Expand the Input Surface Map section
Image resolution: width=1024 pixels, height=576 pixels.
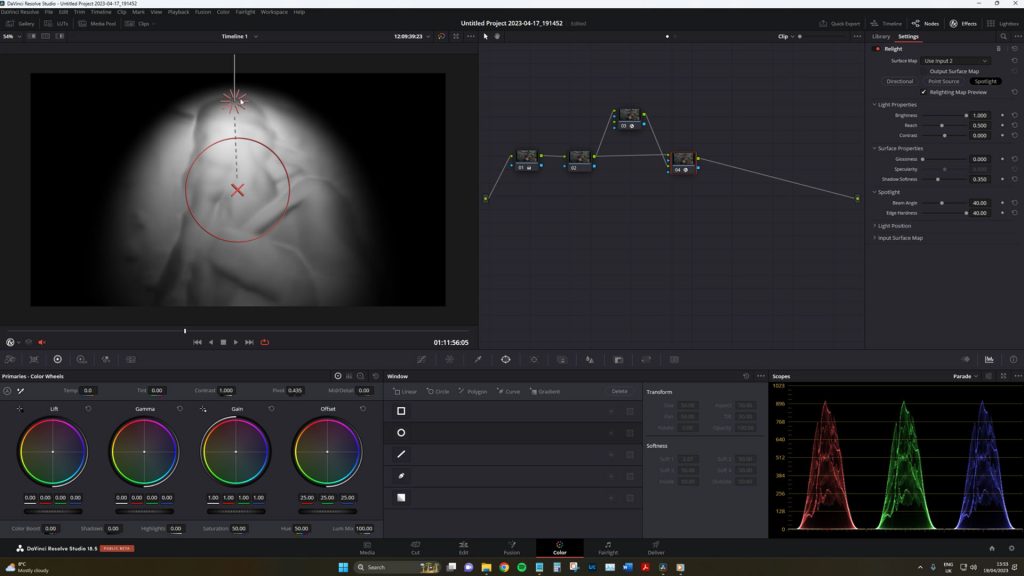[874, 238]
